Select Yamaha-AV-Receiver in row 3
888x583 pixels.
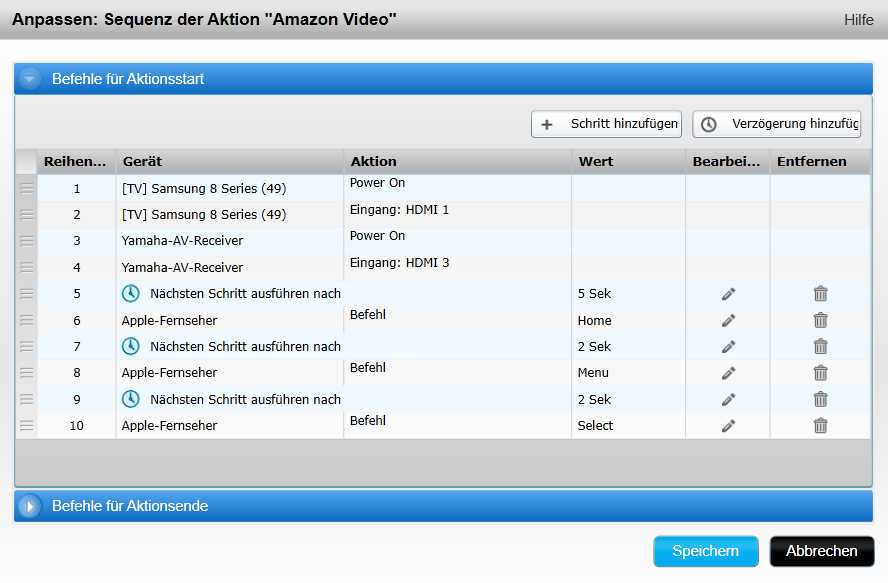tap(182, 241)
